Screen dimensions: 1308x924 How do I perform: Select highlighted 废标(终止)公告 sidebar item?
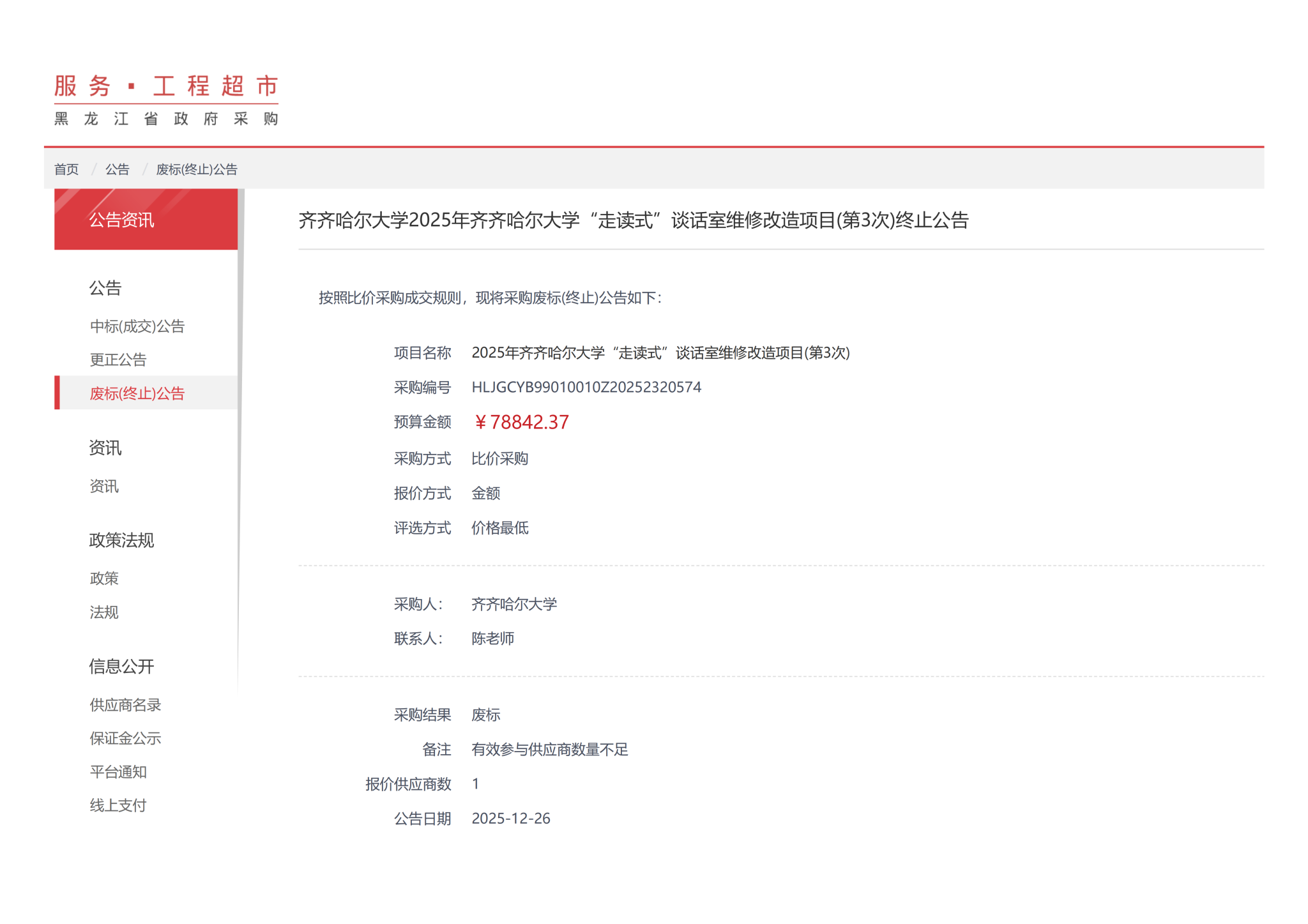[x=137, y=393]
